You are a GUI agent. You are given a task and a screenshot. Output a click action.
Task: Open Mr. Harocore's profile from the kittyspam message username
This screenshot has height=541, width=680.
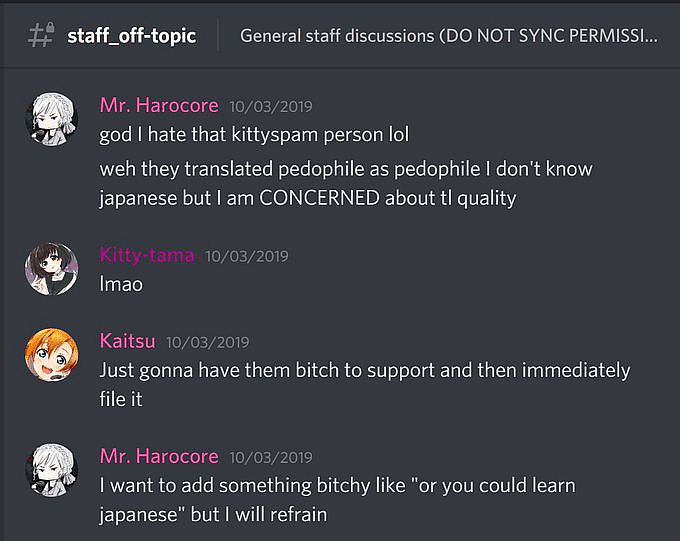(158, 105)
